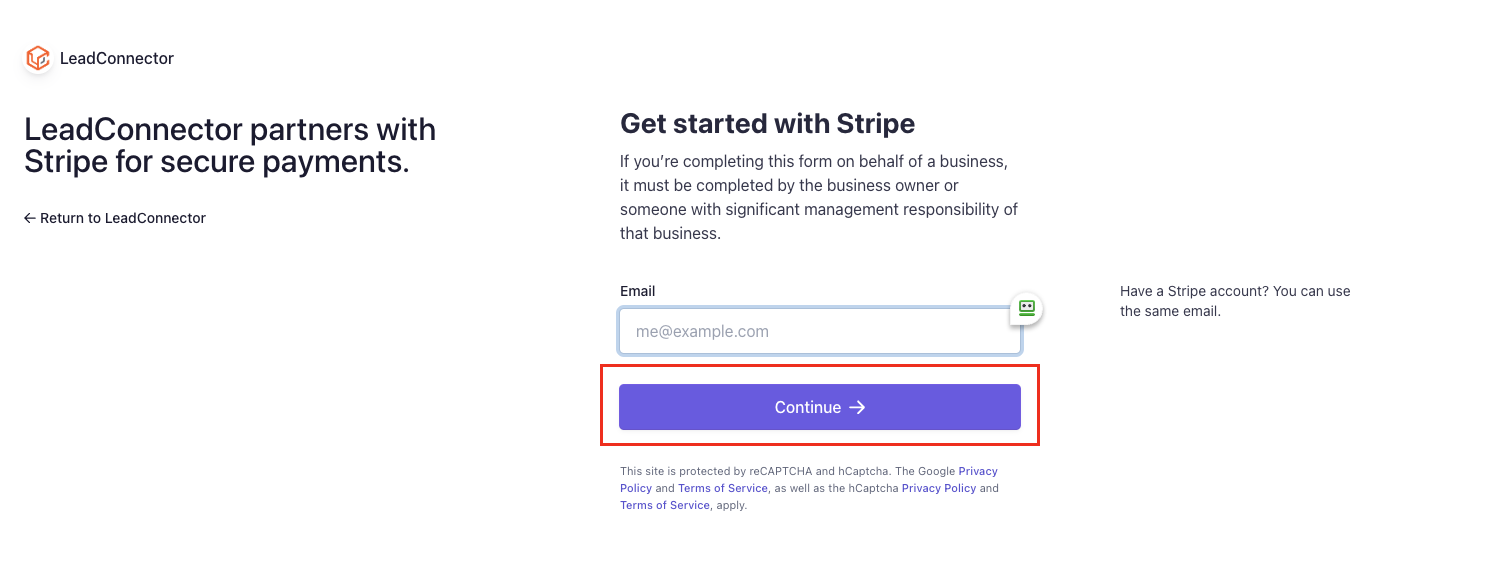The image size is (1490, 580).
Task: Click the orange LeadConnector logo icon
Action: [x=38, y=59]
